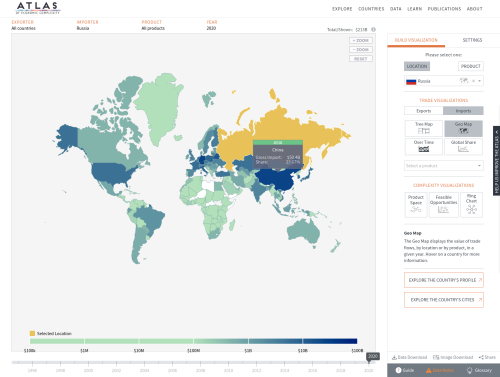500x377 pixels.
Task: Select the Over Time visualization
Action: coord(424,147)
